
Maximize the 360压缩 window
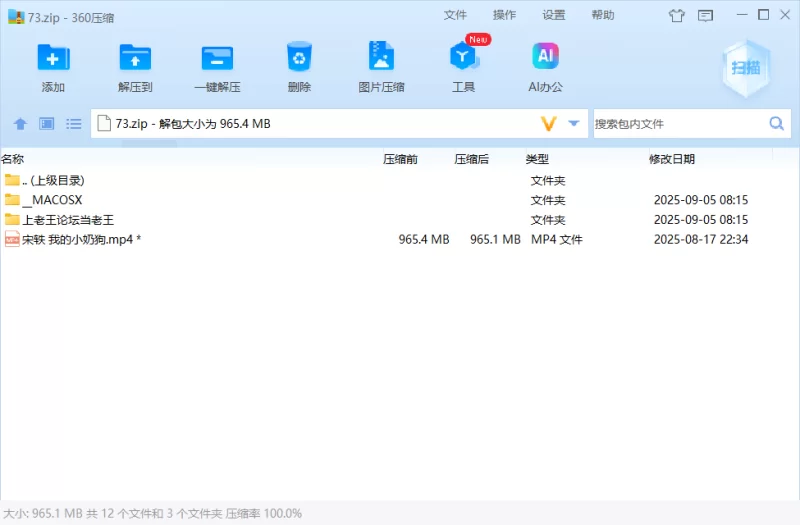click(x=763, y=15)
